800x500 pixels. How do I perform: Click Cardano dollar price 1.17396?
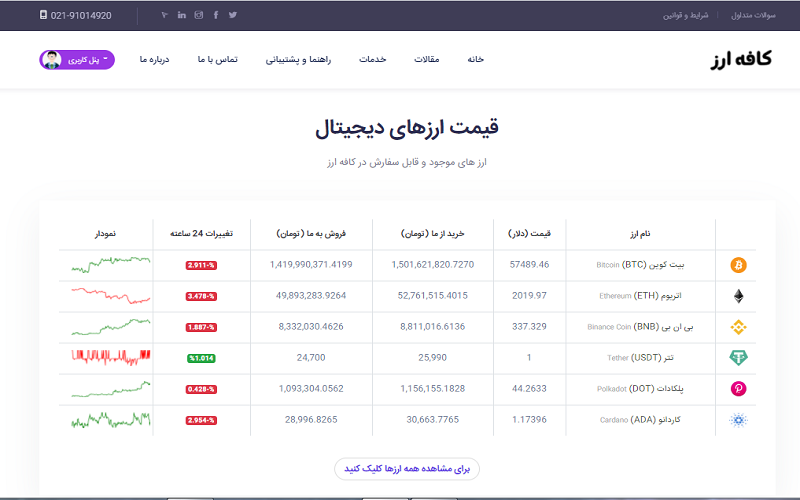pyautogui.click(x=529, y=419)
